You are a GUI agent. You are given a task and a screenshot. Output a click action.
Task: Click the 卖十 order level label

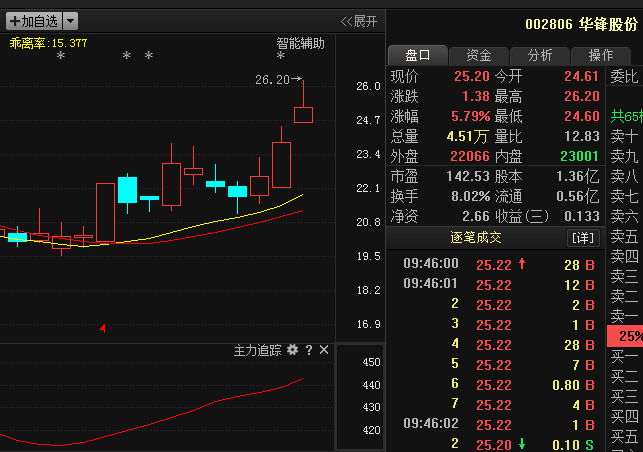tap(624, 136)
